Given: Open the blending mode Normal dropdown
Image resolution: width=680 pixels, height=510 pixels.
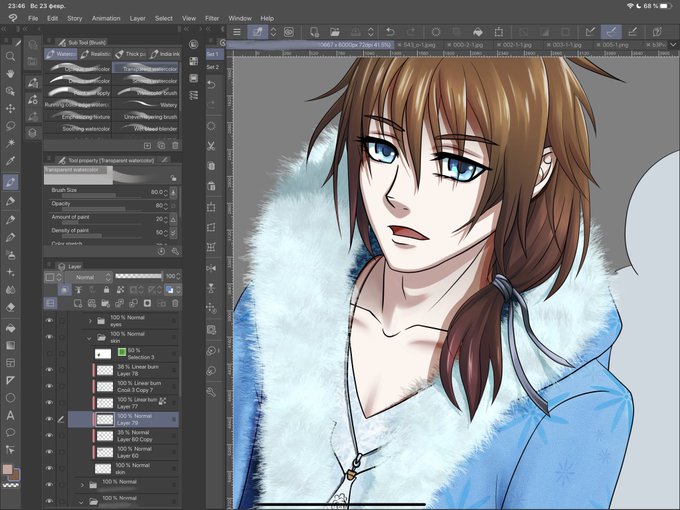Looking at the screenshot, I should (x=90, y=277).
